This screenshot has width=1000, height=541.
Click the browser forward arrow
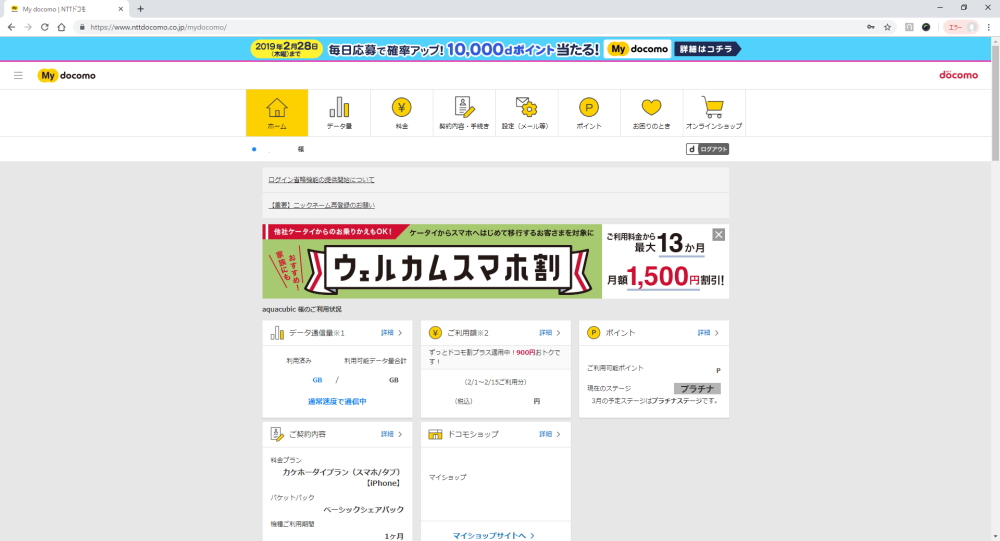click(28, 27)
